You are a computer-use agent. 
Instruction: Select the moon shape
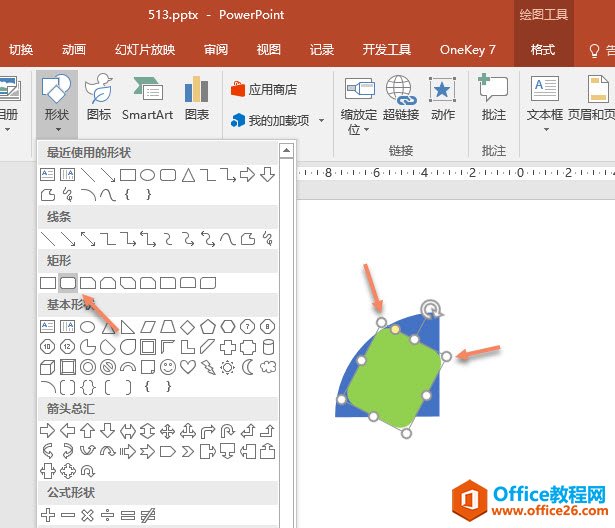tap(248, 367)
